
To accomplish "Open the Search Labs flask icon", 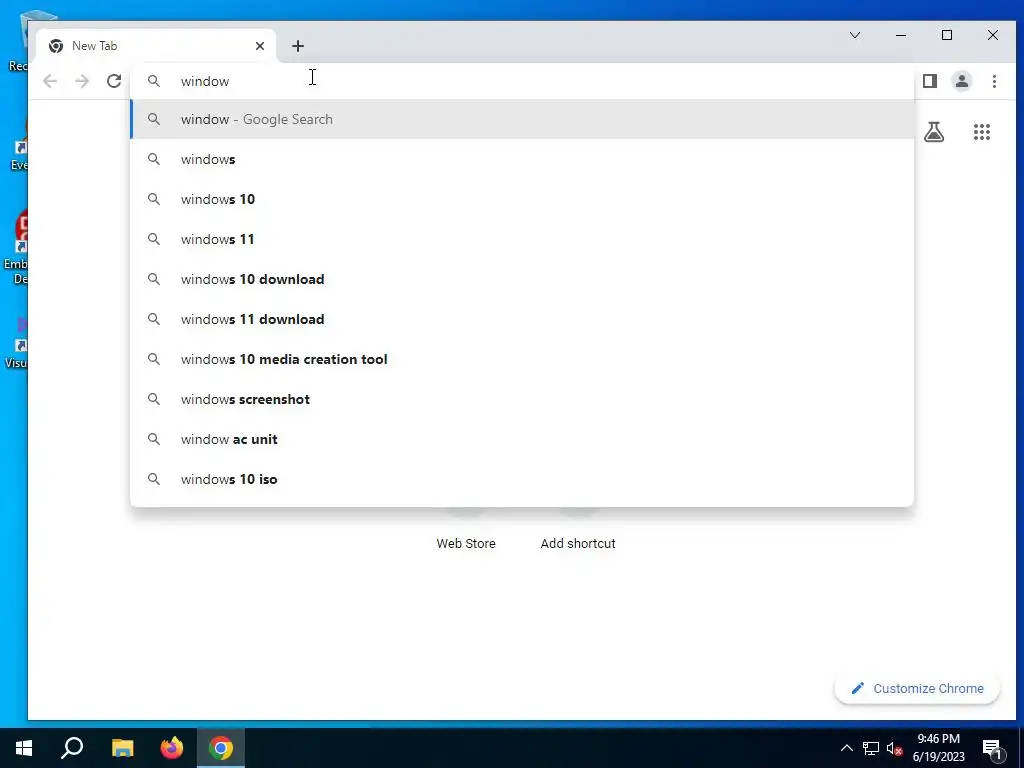I will (934, 133).
